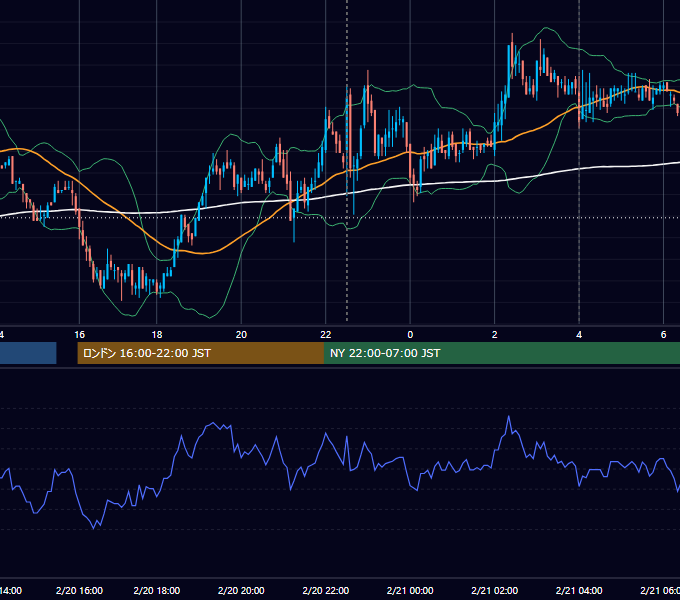Click the '18' hour tick on price chart axis
The width and height of the screenshot is (680, 600).
coord(157,335)
